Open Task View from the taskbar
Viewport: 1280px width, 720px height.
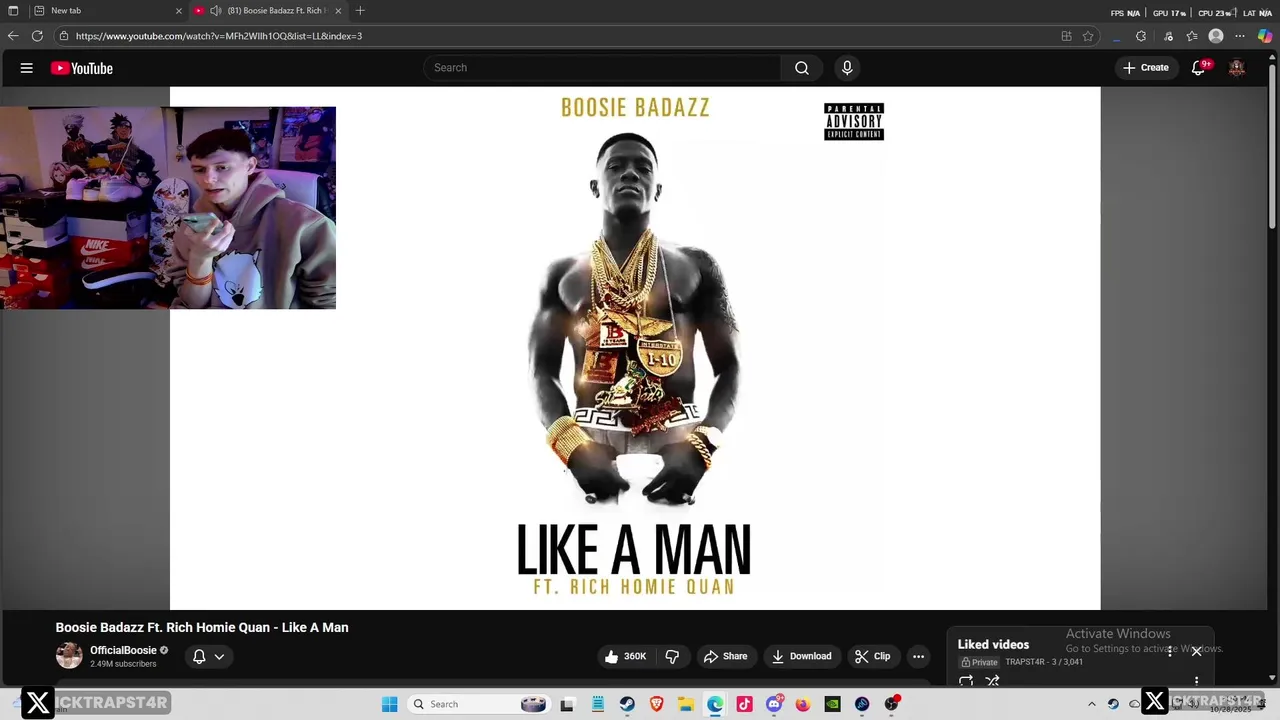(x=567, y=704)
